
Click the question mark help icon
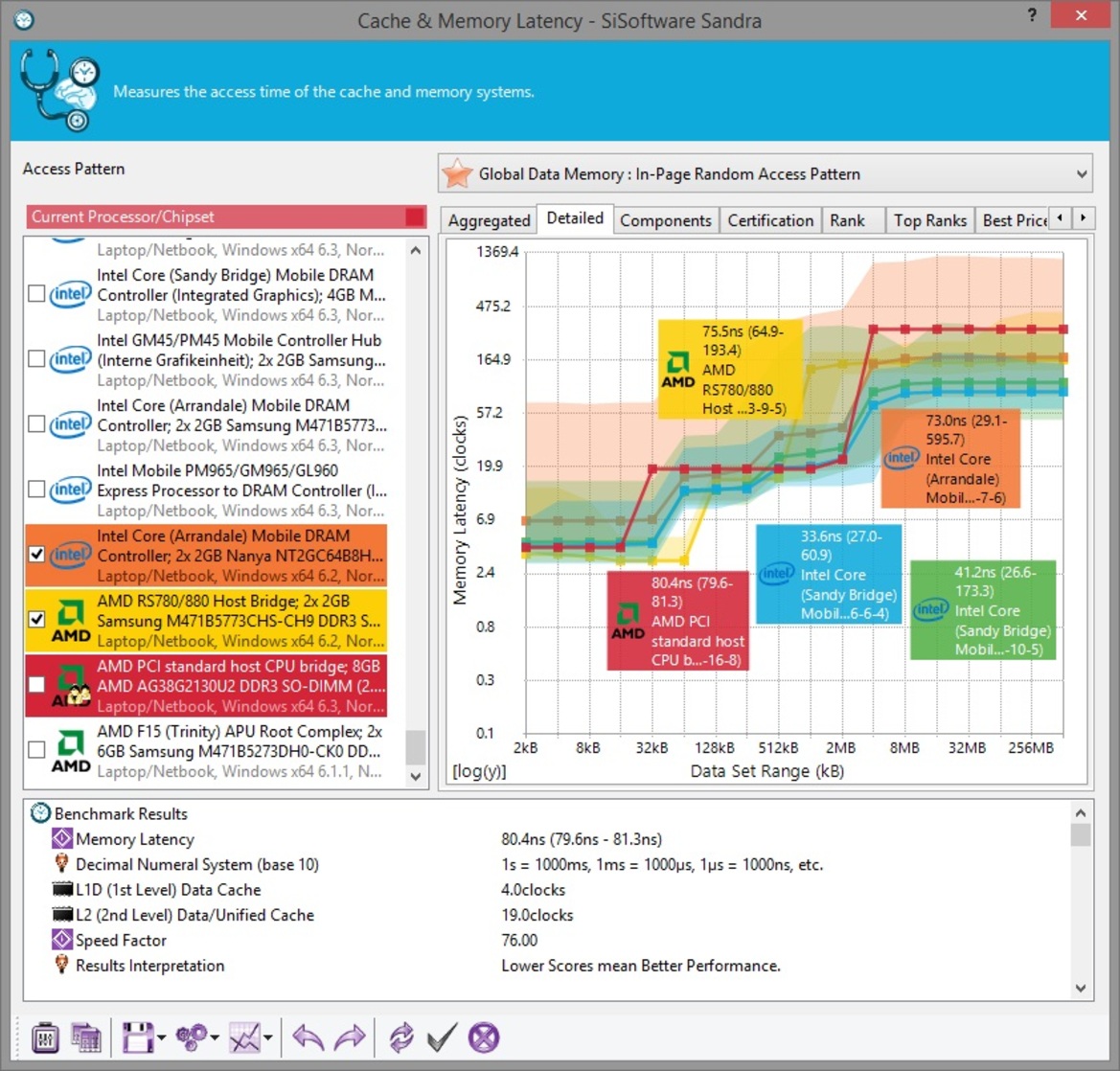(x=1032, y=15)
